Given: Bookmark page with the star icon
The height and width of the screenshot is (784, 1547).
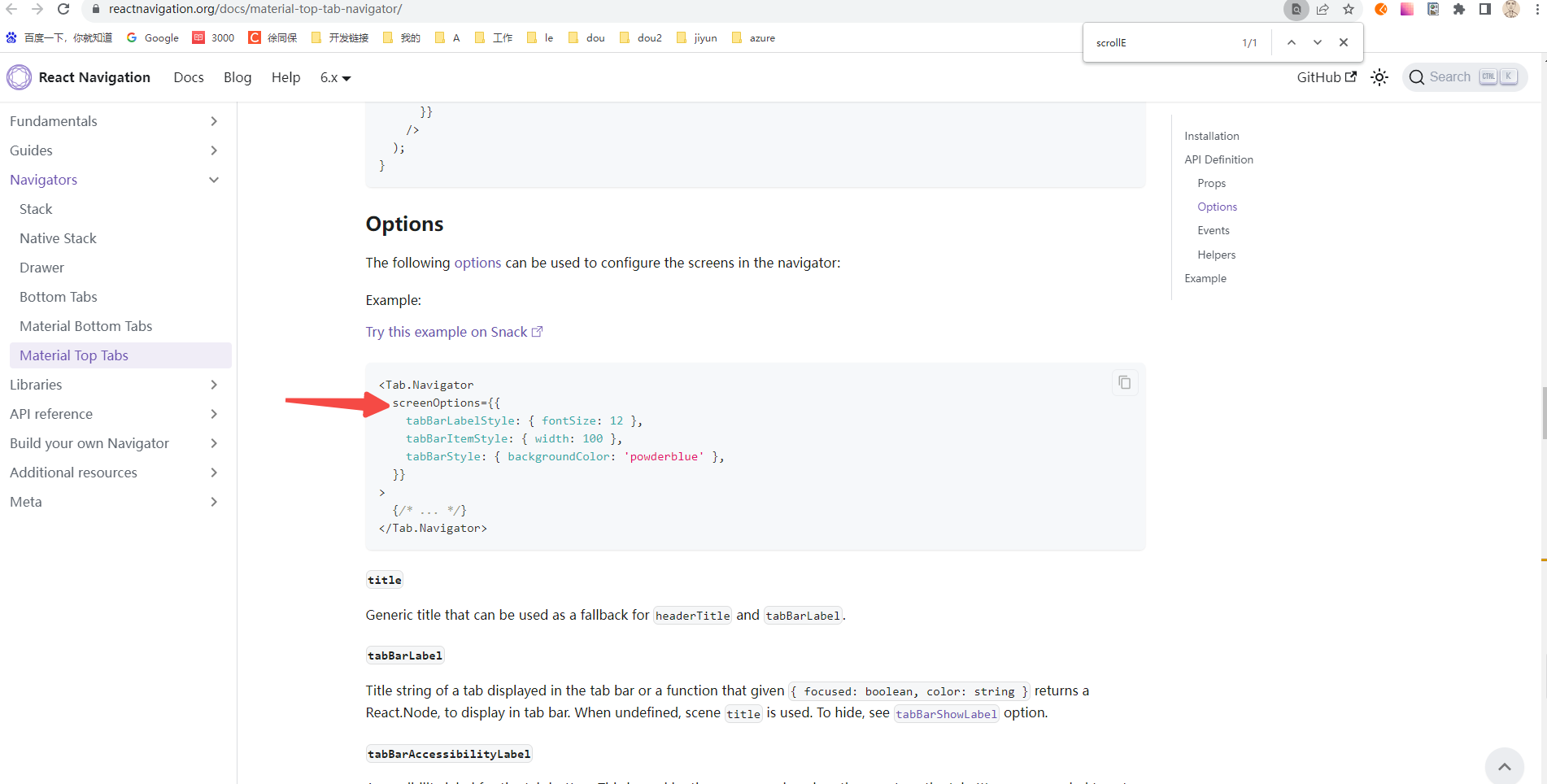Looking at the screenshot, I should pos(1349,9).
